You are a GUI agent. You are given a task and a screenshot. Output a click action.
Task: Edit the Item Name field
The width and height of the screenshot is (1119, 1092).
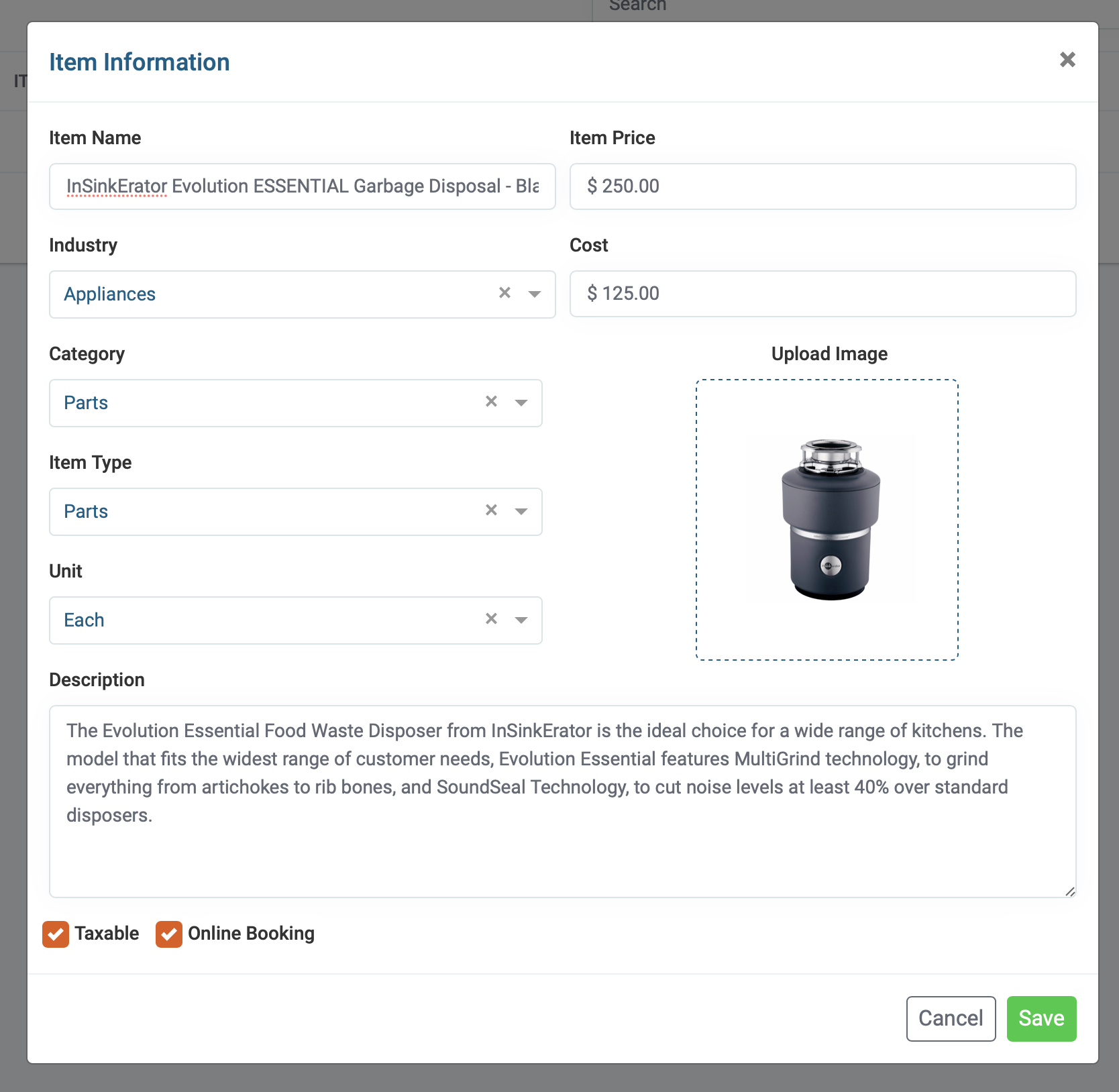[303, 186]
